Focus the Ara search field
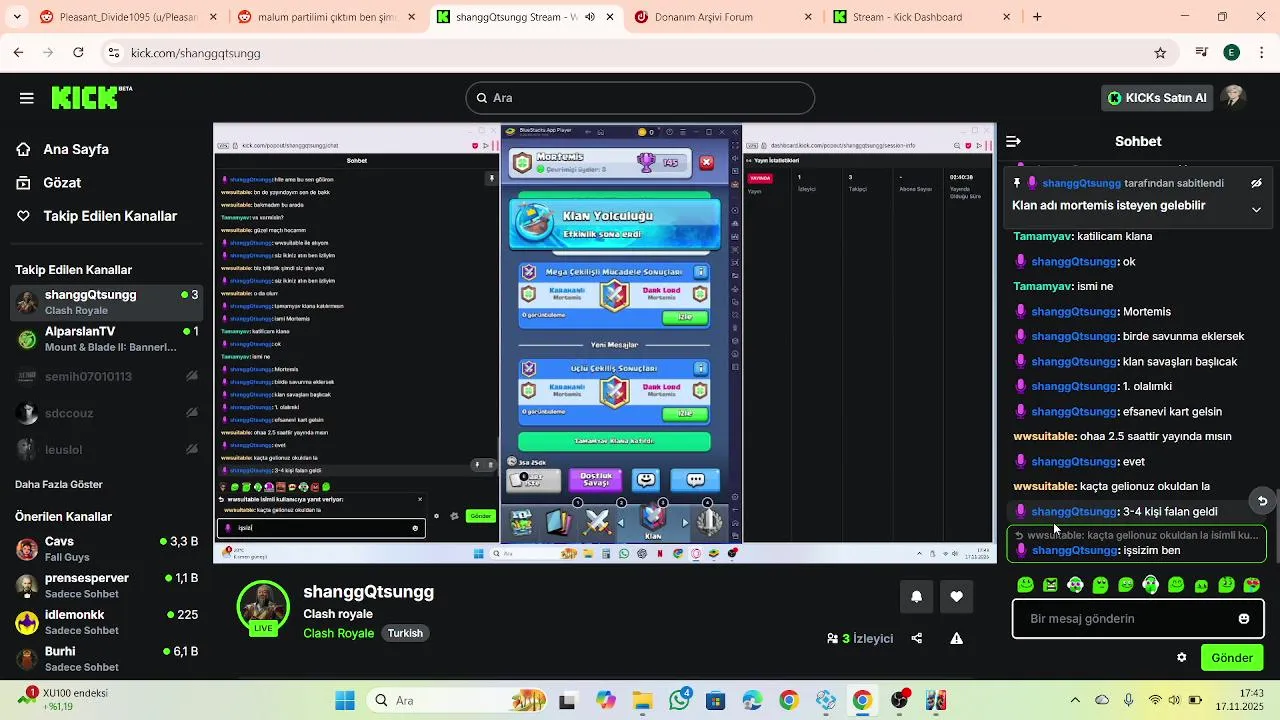Screen dimensions: 1280x720 tap(640, 98)
